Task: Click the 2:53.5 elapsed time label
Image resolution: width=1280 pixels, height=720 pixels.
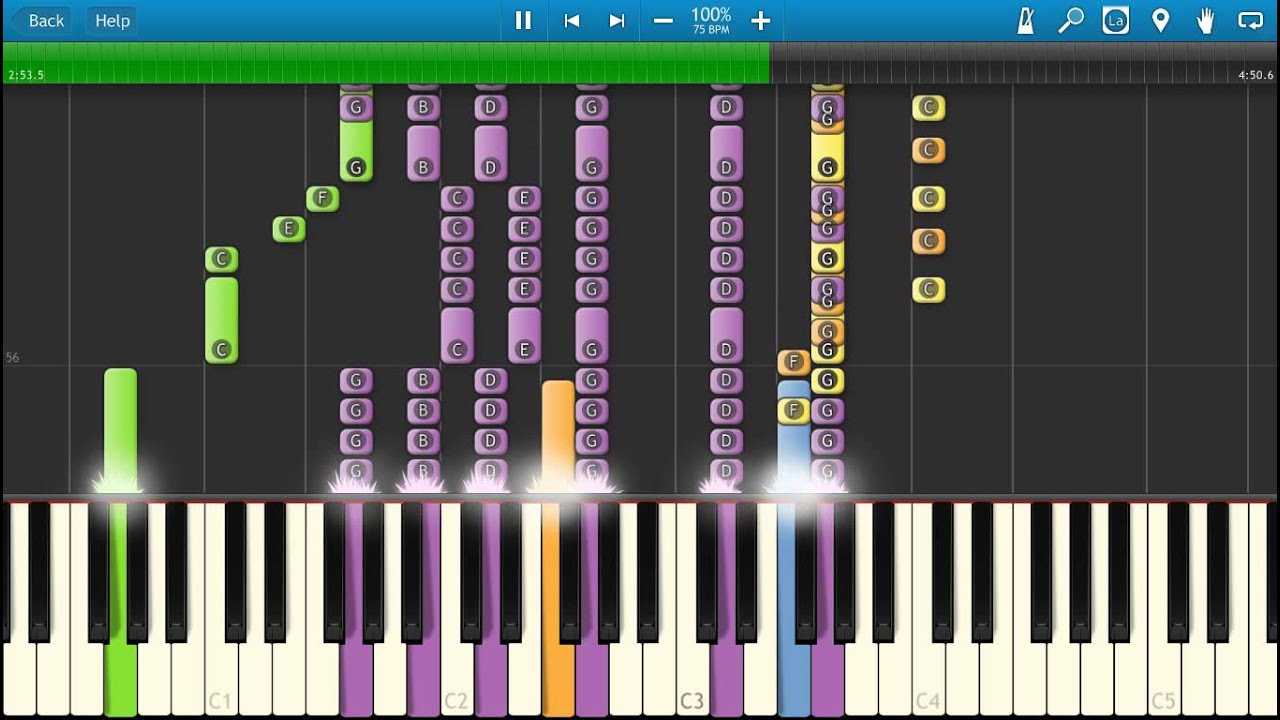Action: coord(26,75)
